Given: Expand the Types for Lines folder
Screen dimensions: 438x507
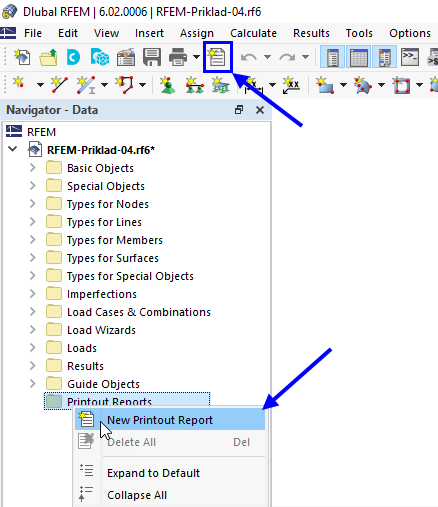Looking at the screenshot, I should 32,221.
